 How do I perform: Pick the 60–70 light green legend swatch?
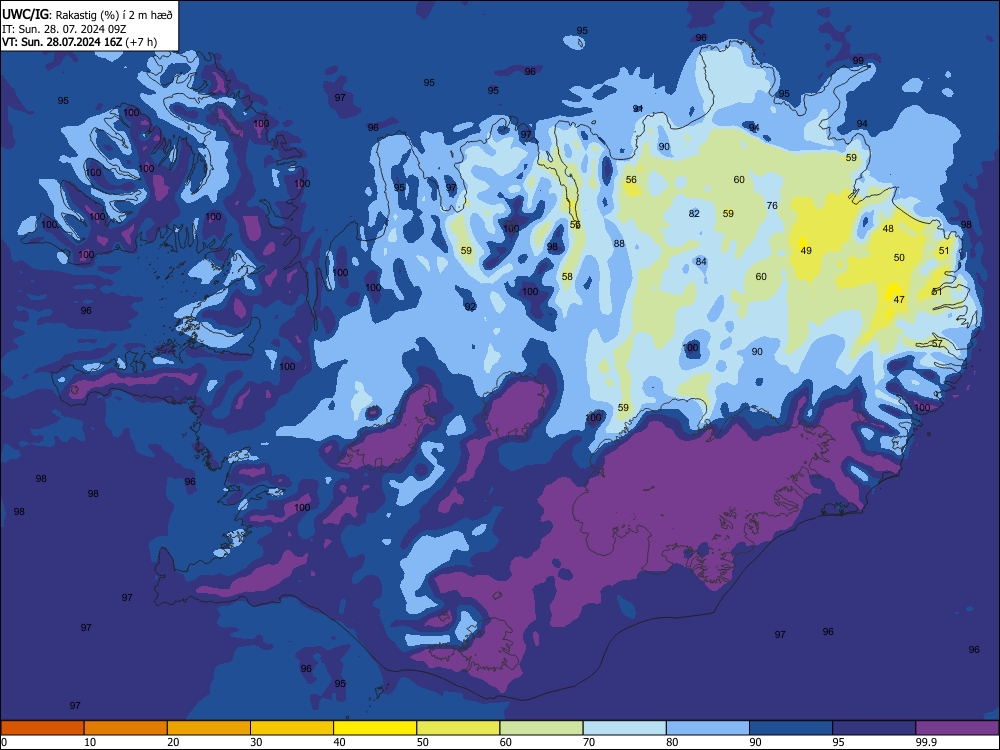click(541, 728)
